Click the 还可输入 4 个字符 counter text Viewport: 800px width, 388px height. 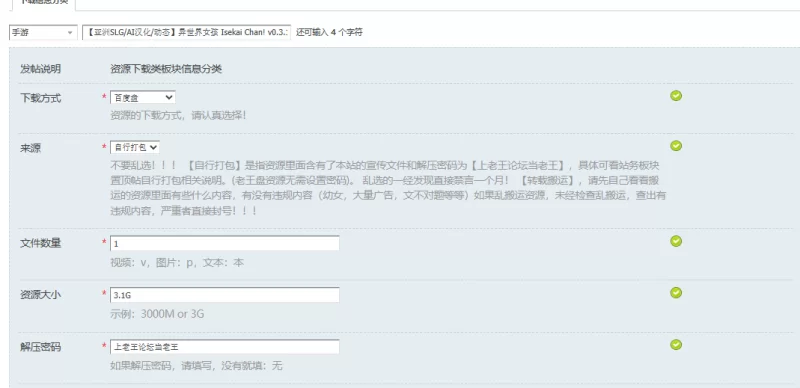click(x=329, y=32)
